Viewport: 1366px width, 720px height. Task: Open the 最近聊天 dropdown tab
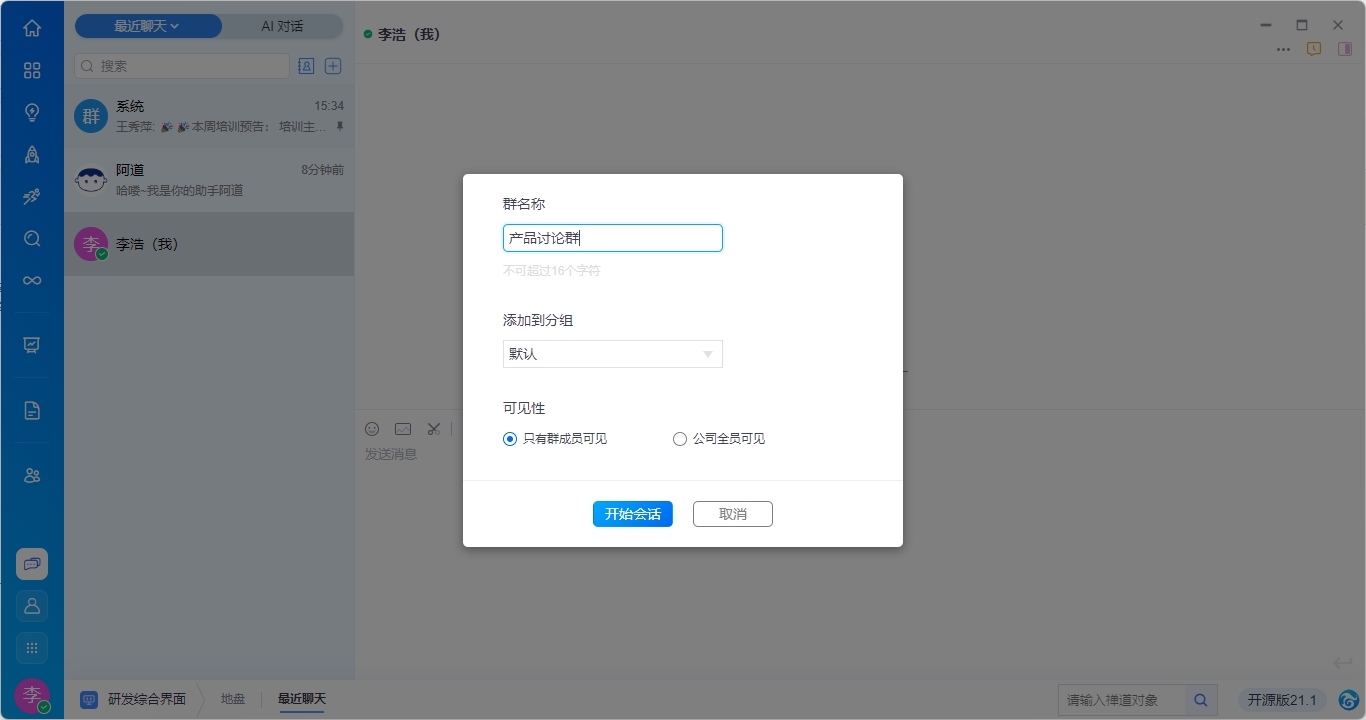148,26
